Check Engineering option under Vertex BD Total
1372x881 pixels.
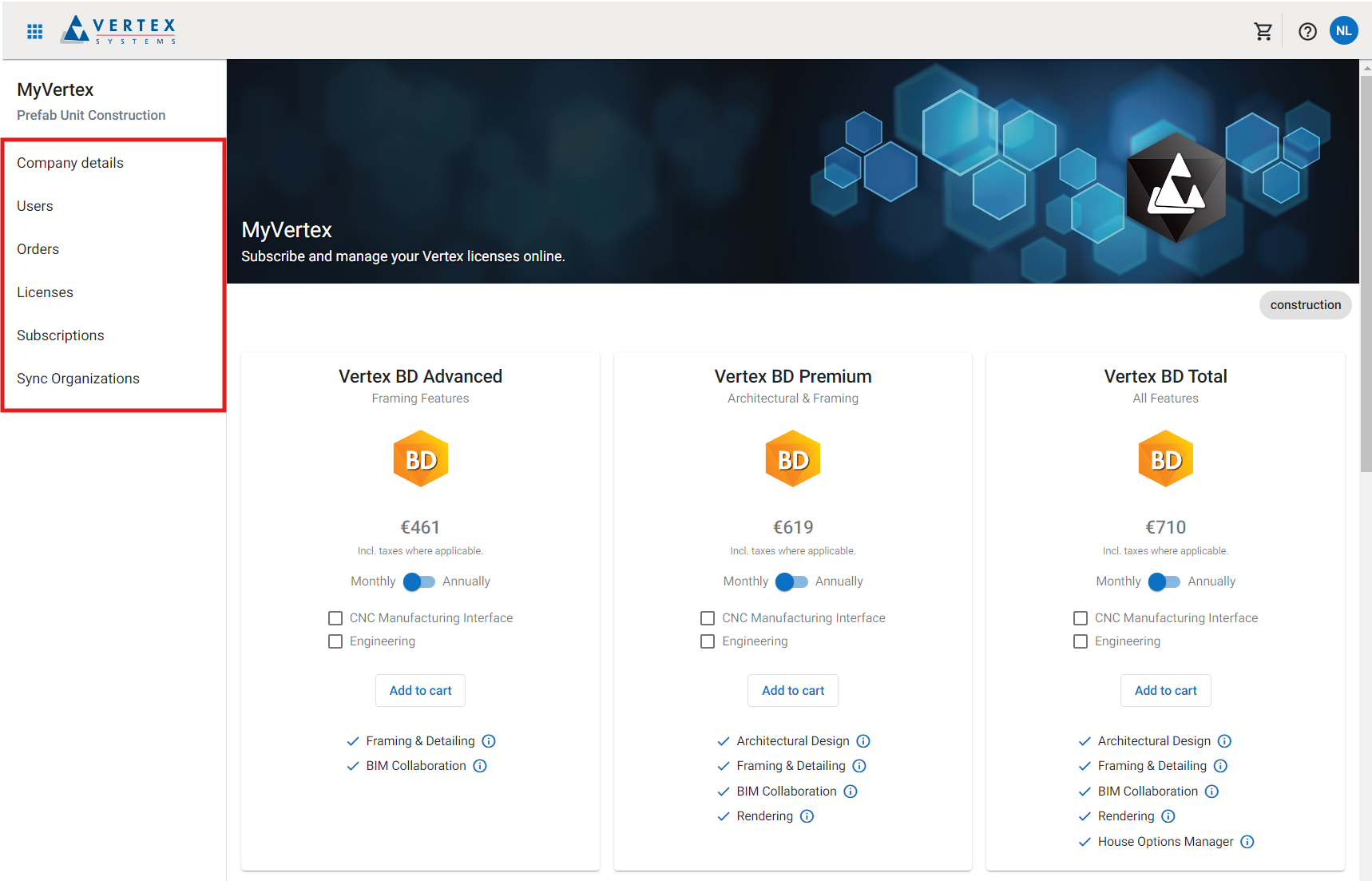[x=1081, y=641]
